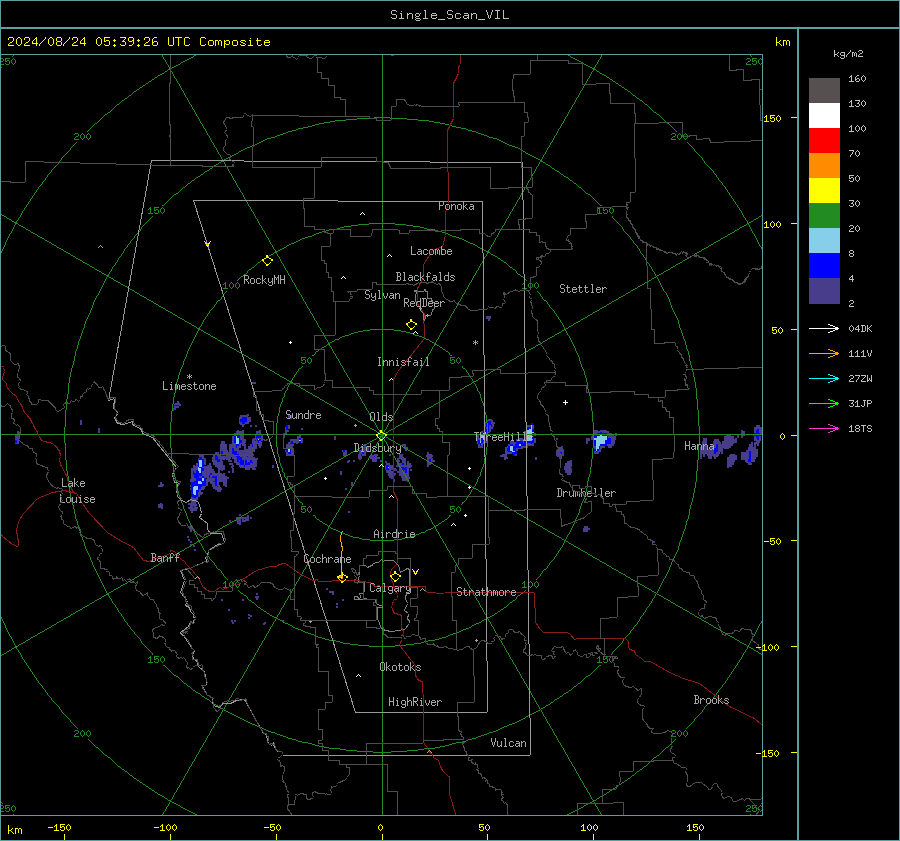Click the Calgary city label

390,588
